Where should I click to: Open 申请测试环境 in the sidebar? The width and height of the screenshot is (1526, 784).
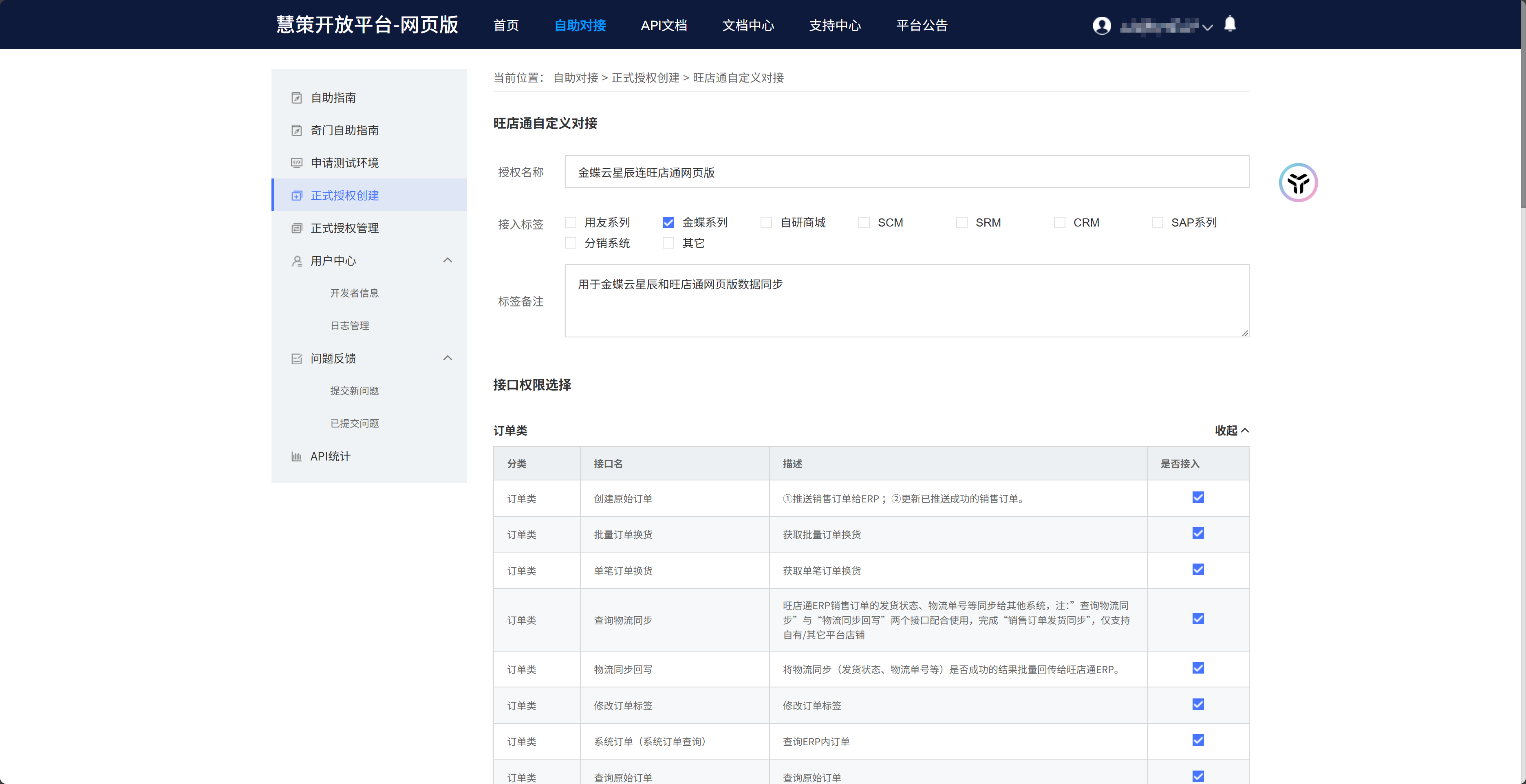pyautogui.click(x=369, y=163)
